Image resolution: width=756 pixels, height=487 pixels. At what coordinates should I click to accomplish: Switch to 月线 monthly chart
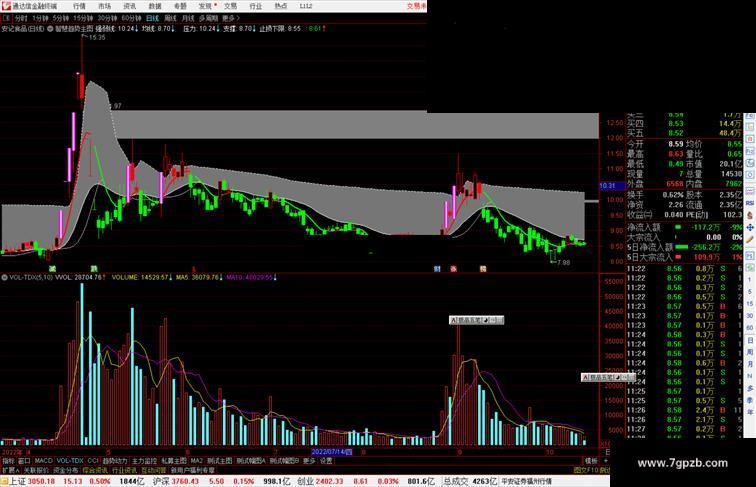tap(188, 18)
